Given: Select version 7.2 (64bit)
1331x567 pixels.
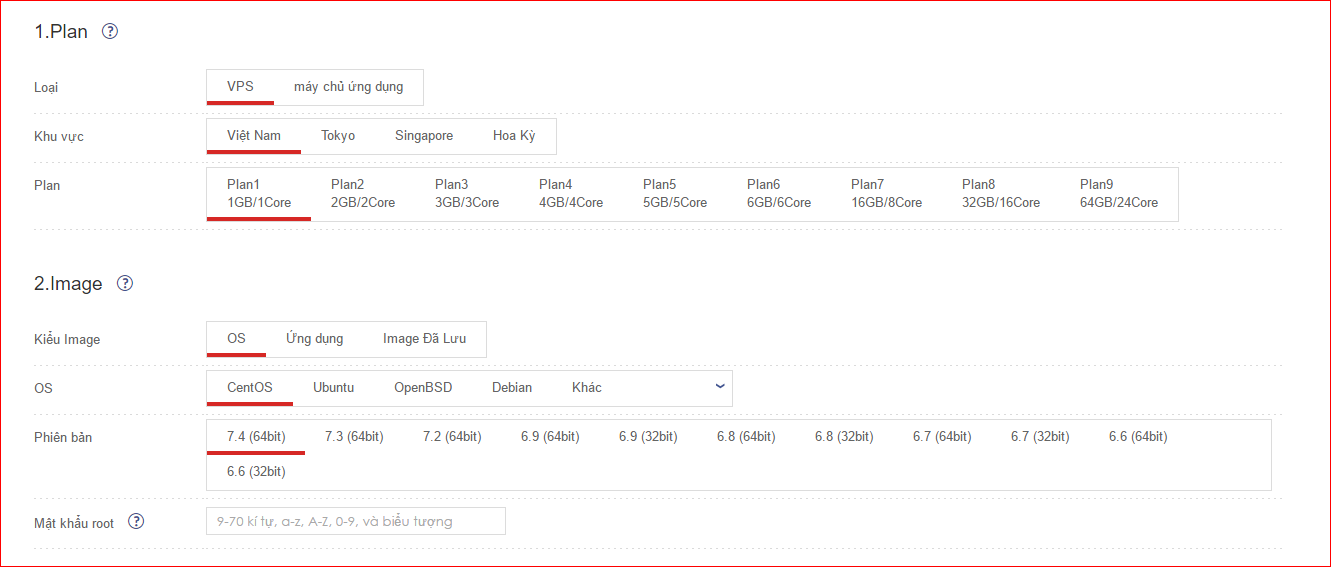Looking at the screenshot, I should (452, 437).
